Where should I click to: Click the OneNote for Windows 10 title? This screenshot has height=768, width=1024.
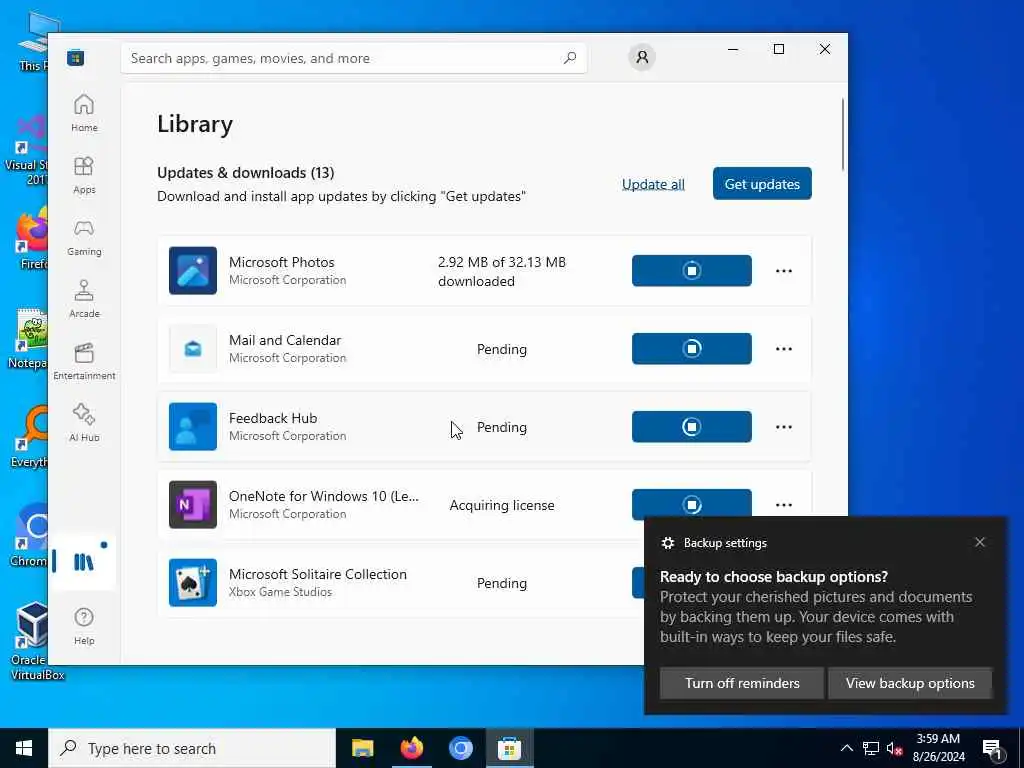pos(324,496)
